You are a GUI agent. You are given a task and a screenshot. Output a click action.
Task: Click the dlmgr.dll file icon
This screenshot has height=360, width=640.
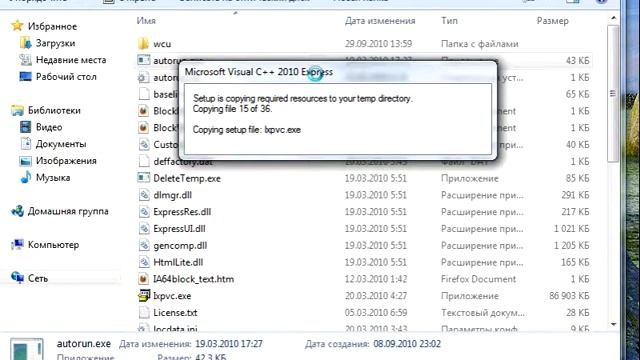click(144, 195)
